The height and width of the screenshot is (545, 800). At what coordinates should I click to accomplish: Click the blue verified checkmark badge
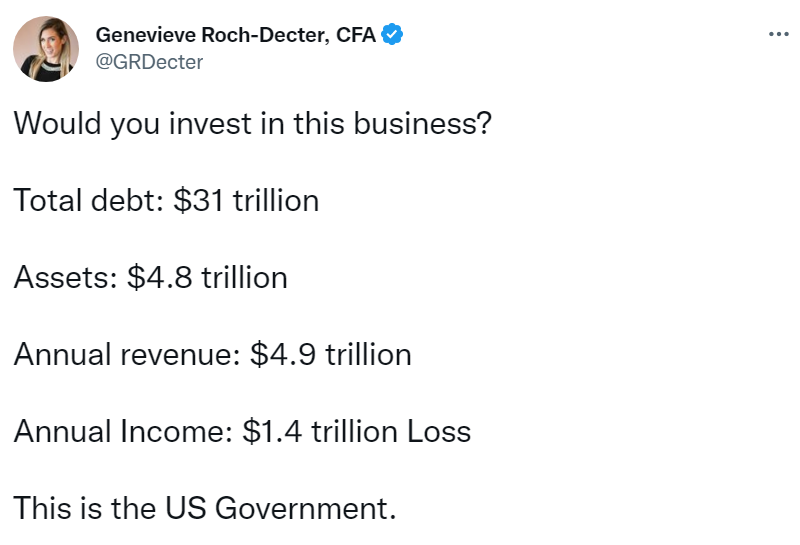pyautogui.click(x=393, y=35)
